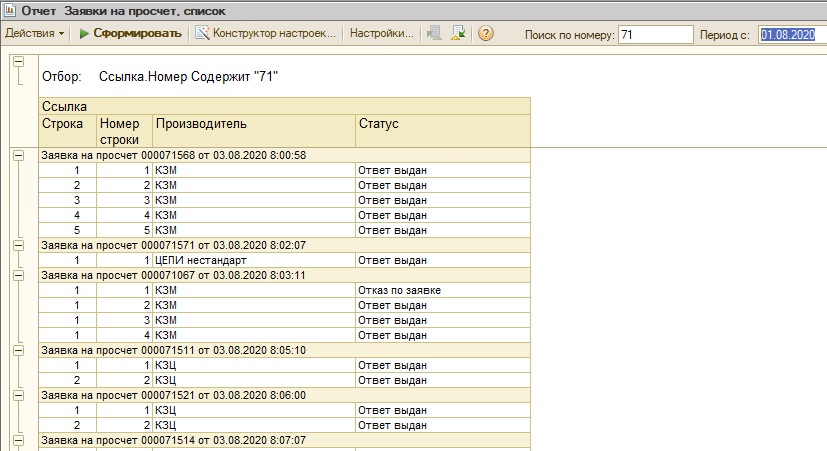Click the Производитель column header

(254, 131)
